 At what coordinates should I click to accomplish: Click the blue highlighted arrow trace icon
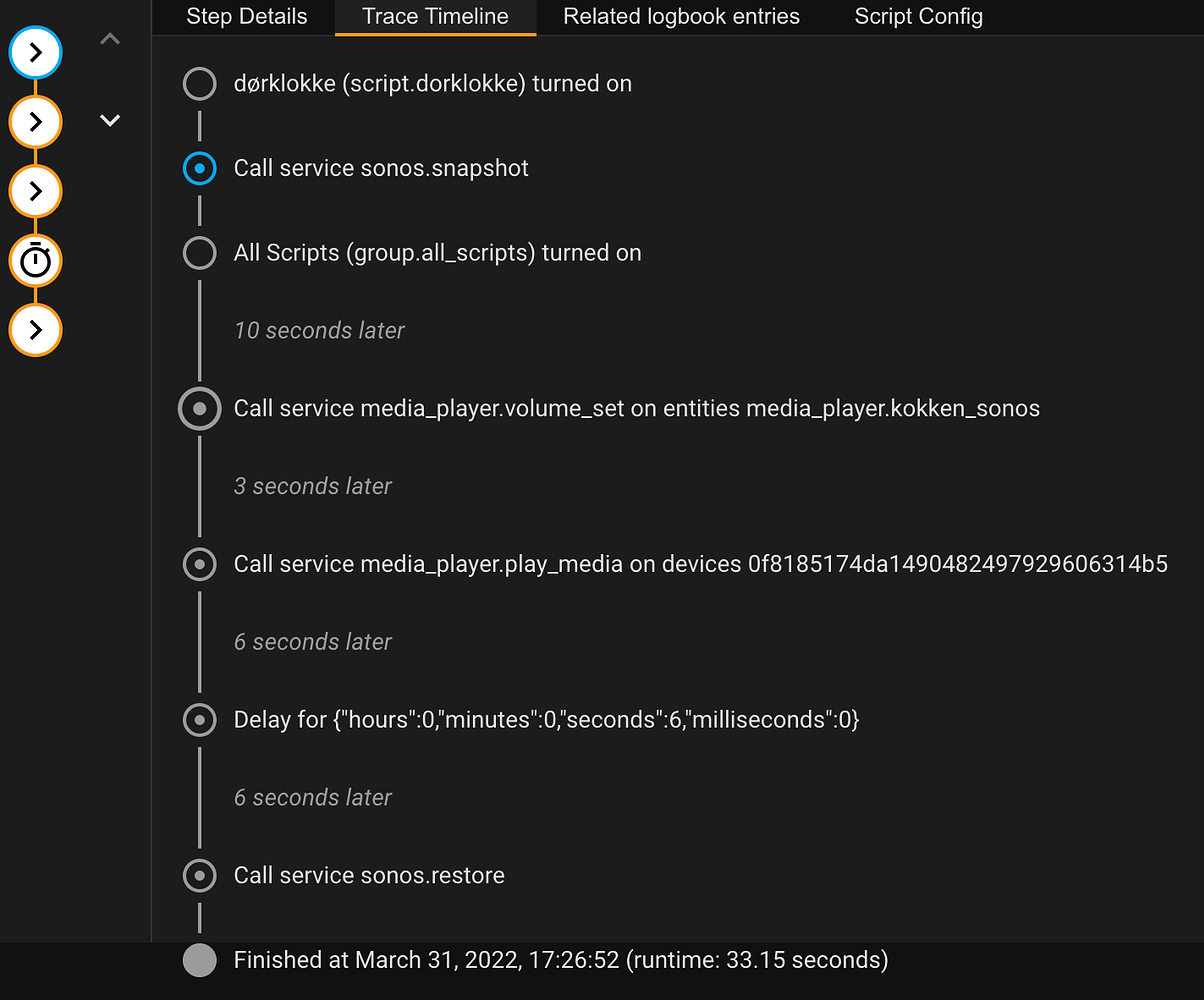coord(35,53)
